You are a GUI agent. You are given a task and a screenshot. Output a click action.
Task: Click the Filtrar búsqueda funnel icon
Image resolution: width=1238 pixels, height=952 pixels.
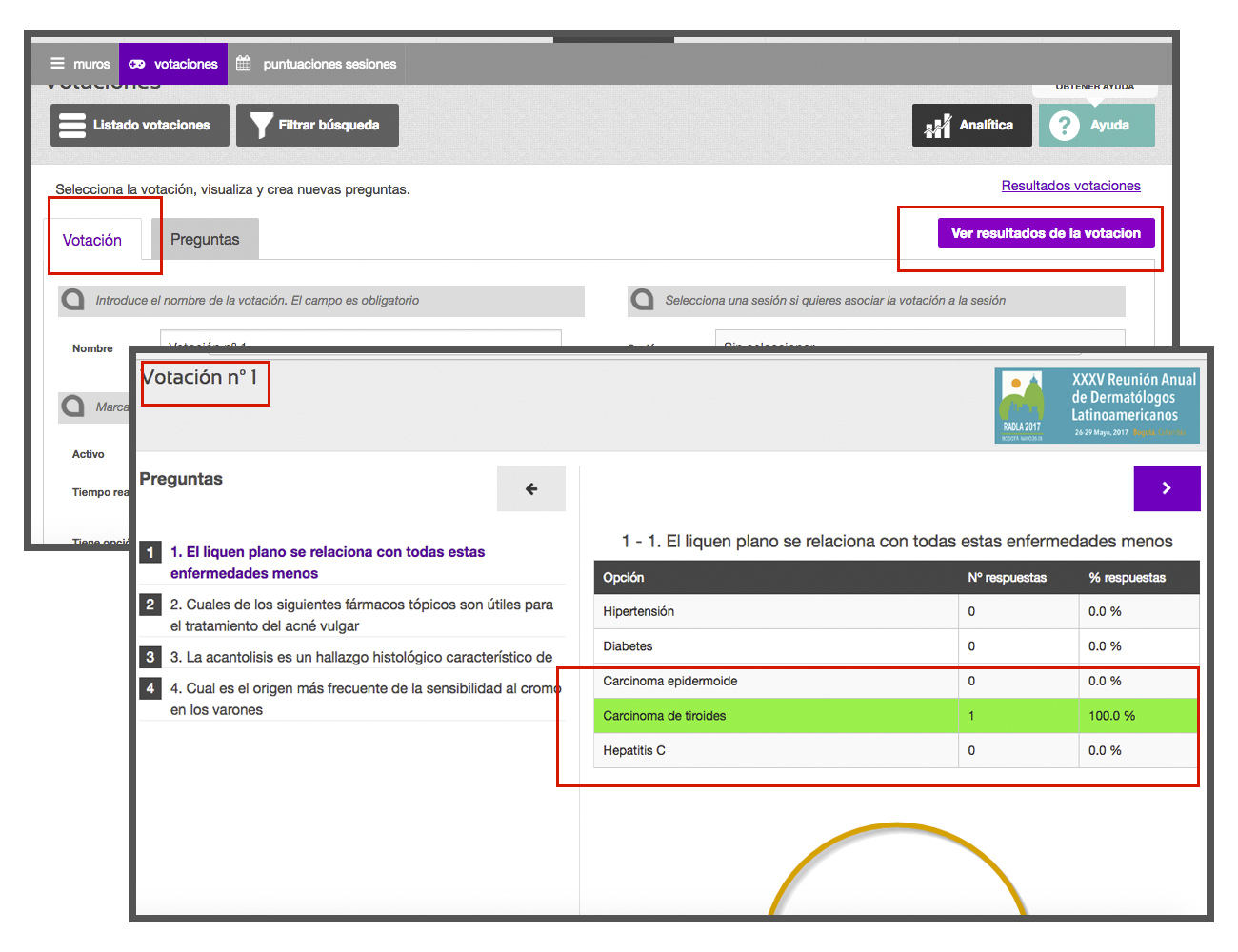tap(261, 126)
